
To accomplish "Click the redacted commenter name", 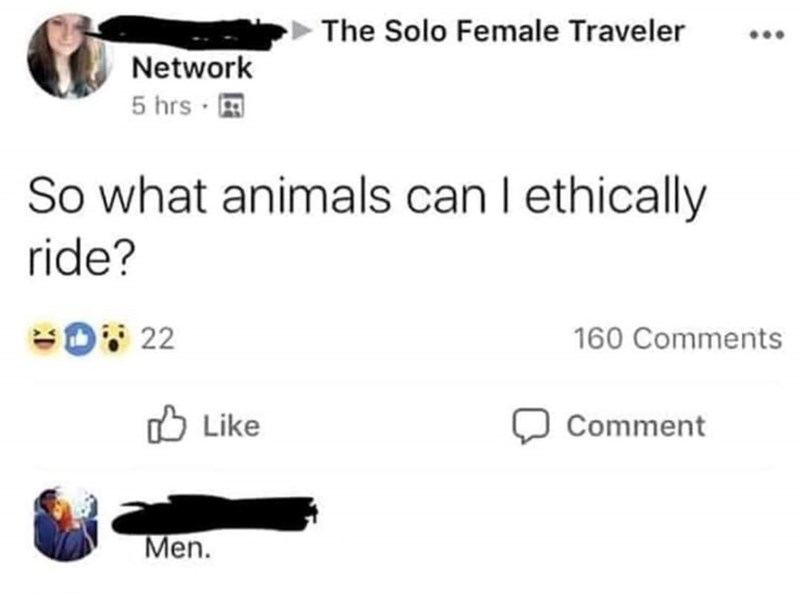I will [217, 512].
